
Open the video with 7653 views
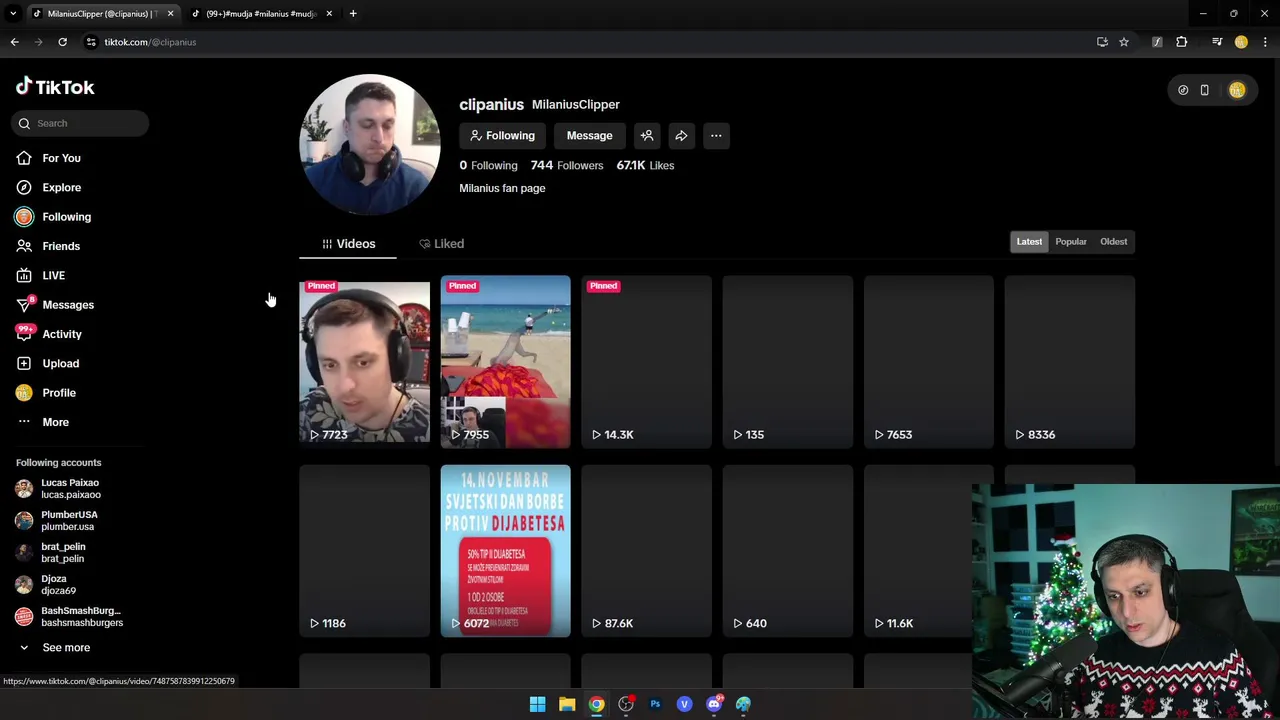928,361
